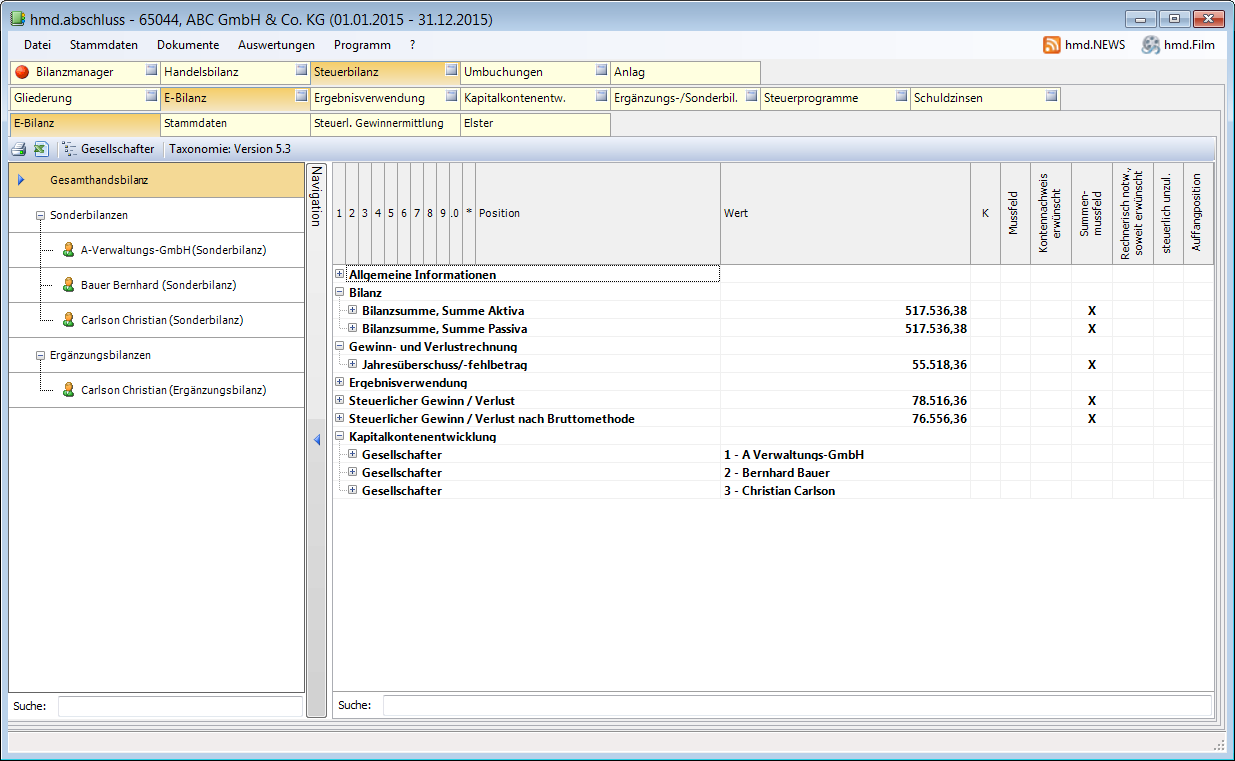Collapse the Sonderbilanzen tree node
Viewport: 1235px width, 761px height.
pos(39,215)
